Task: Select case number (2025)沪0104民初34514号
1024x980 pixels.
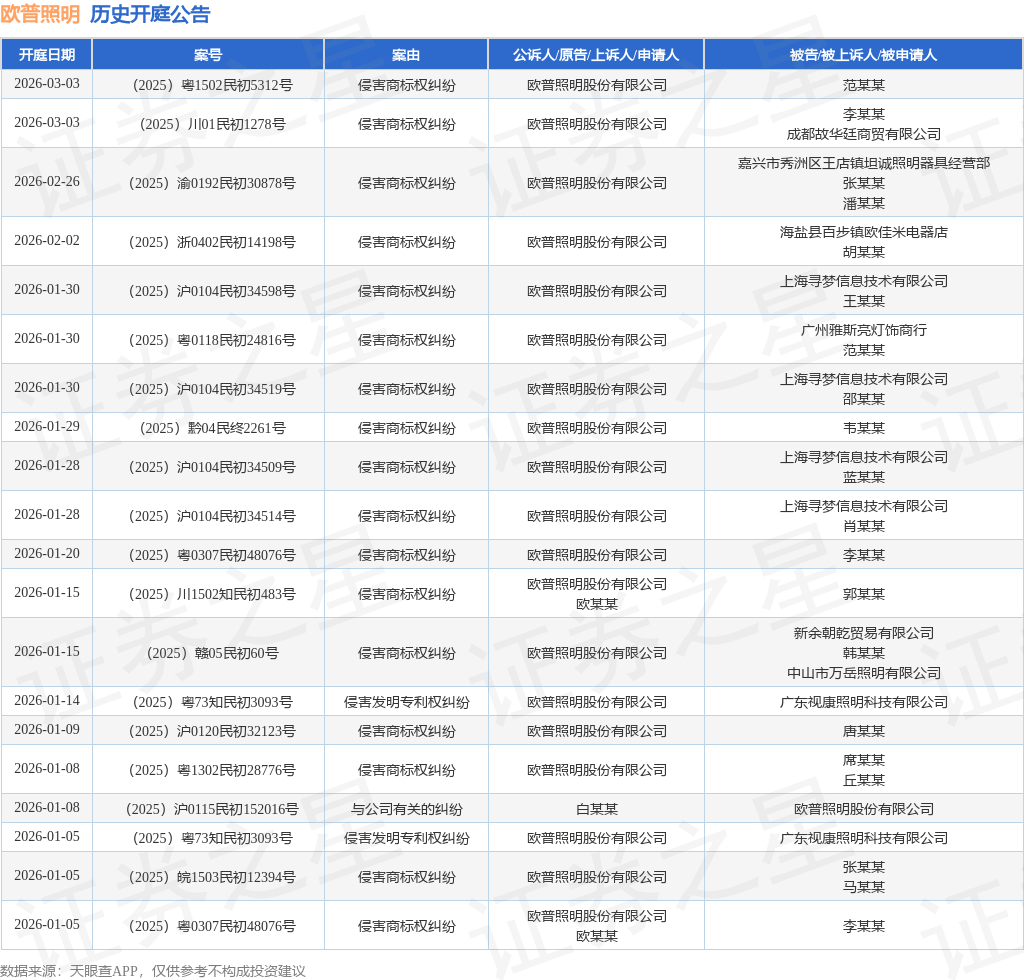Action: point(212,516)
